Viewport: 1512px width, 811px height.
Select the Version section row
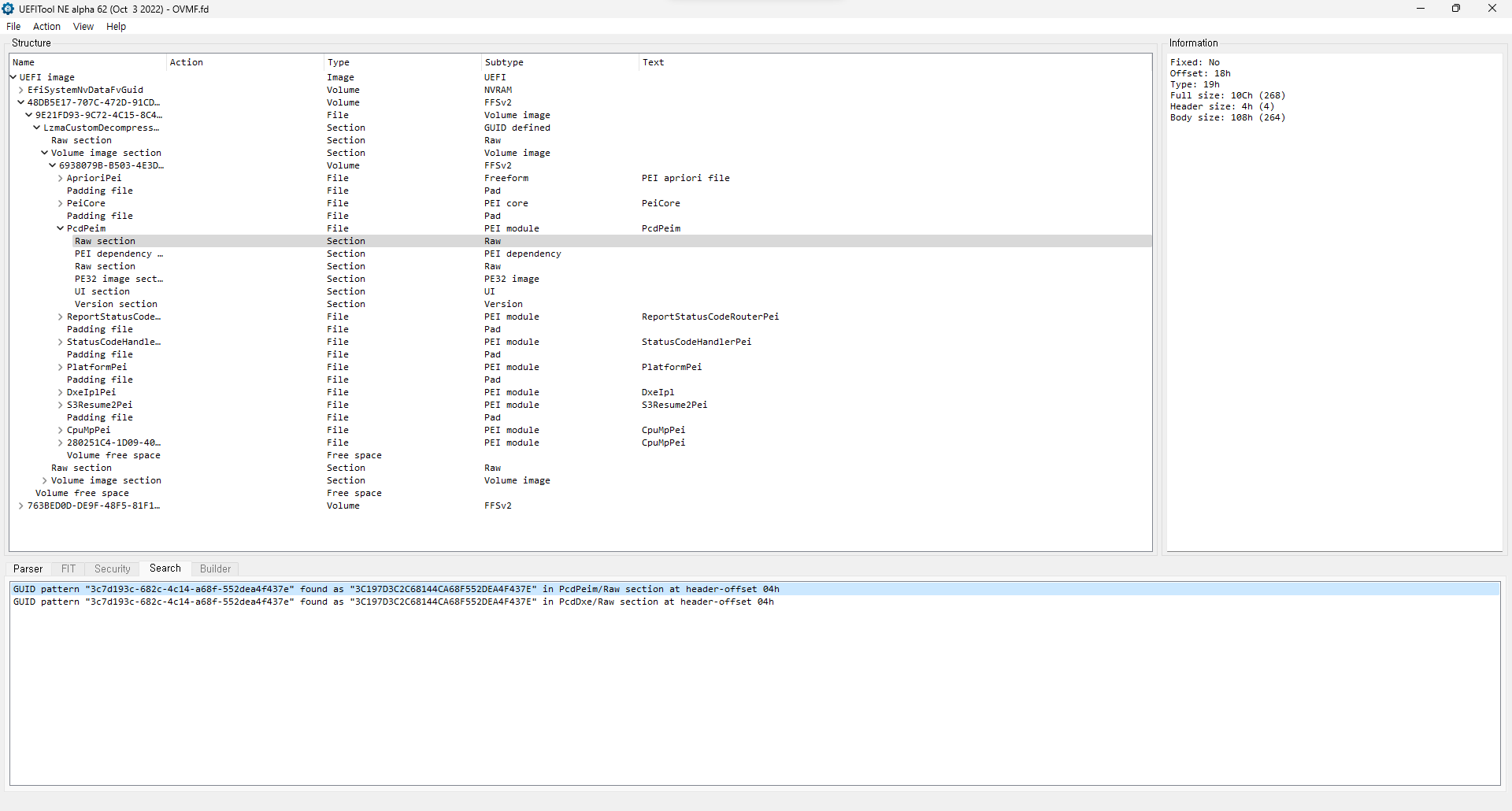[x=116, y=304]
